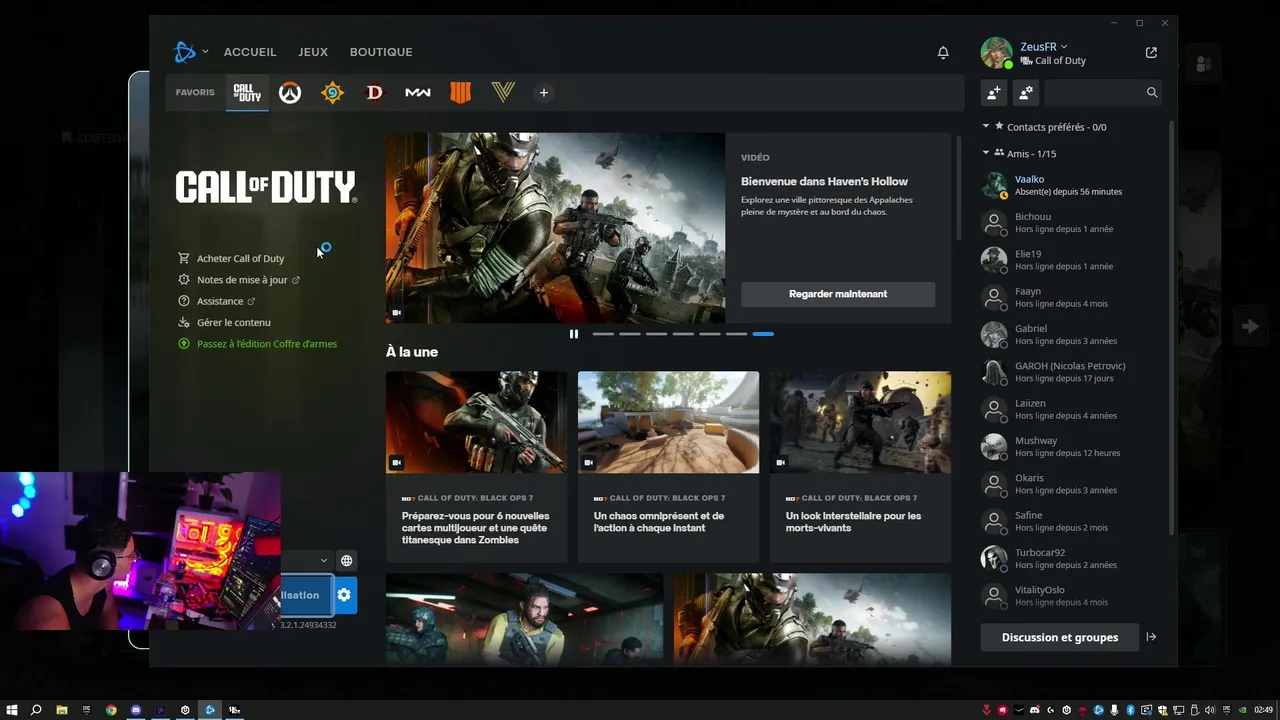Open the Haven's Hollow hero video image
1280x720 pixels.
coord(555,228)
